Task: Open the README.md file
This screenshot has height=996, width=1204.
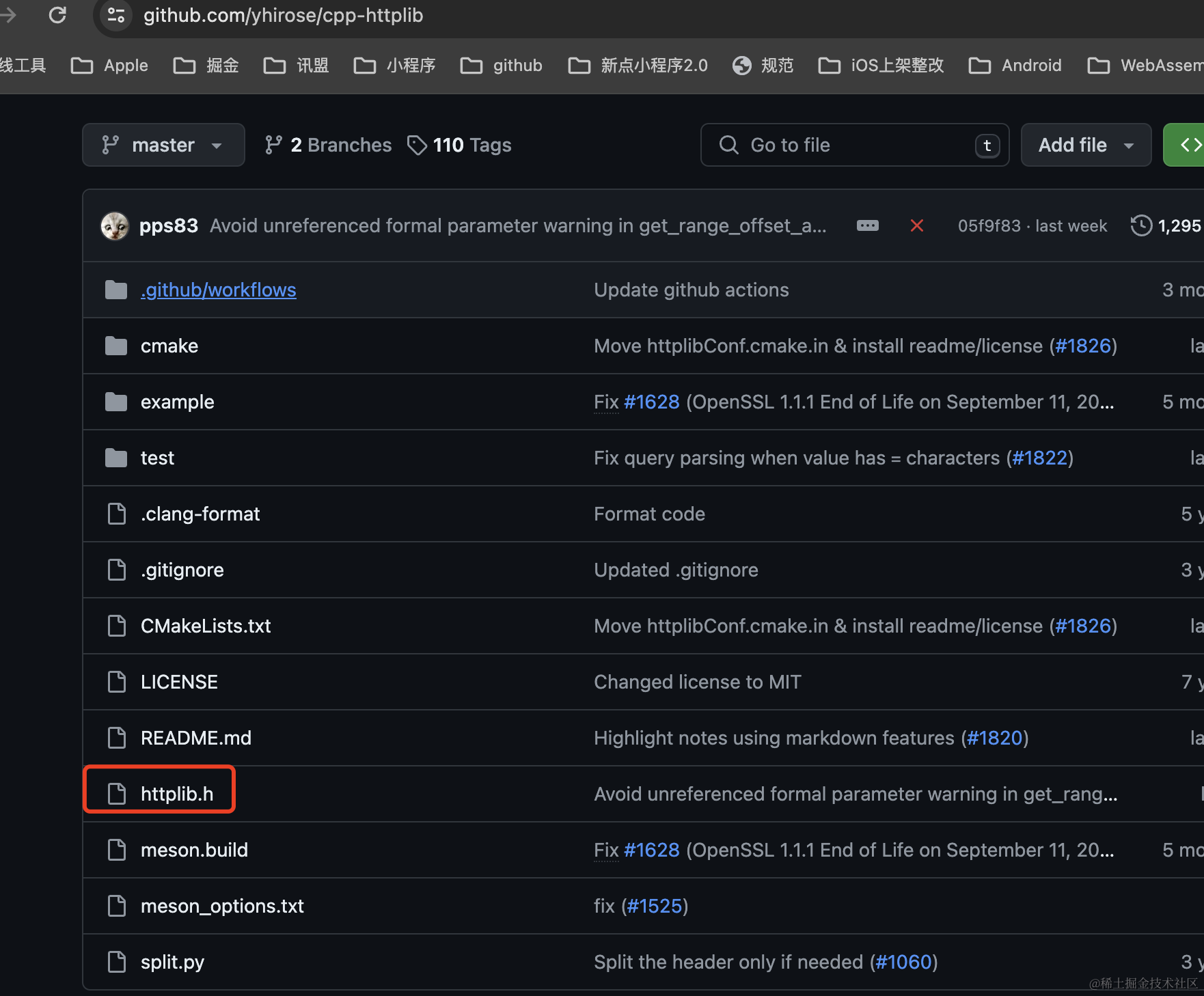Action: [195, 738]
